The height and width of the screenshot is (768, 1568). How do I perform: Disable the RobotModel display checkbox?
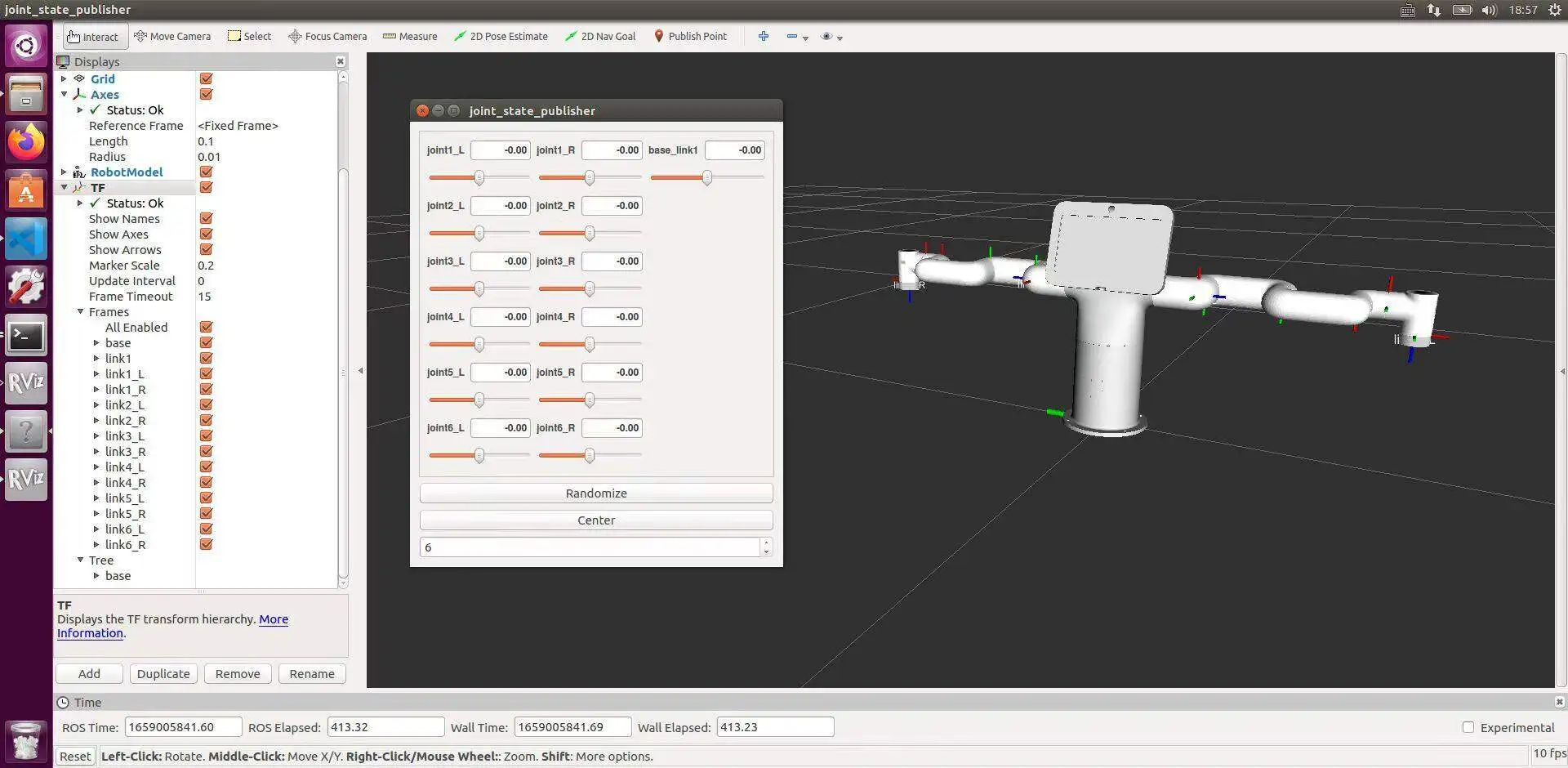[206, 172]
